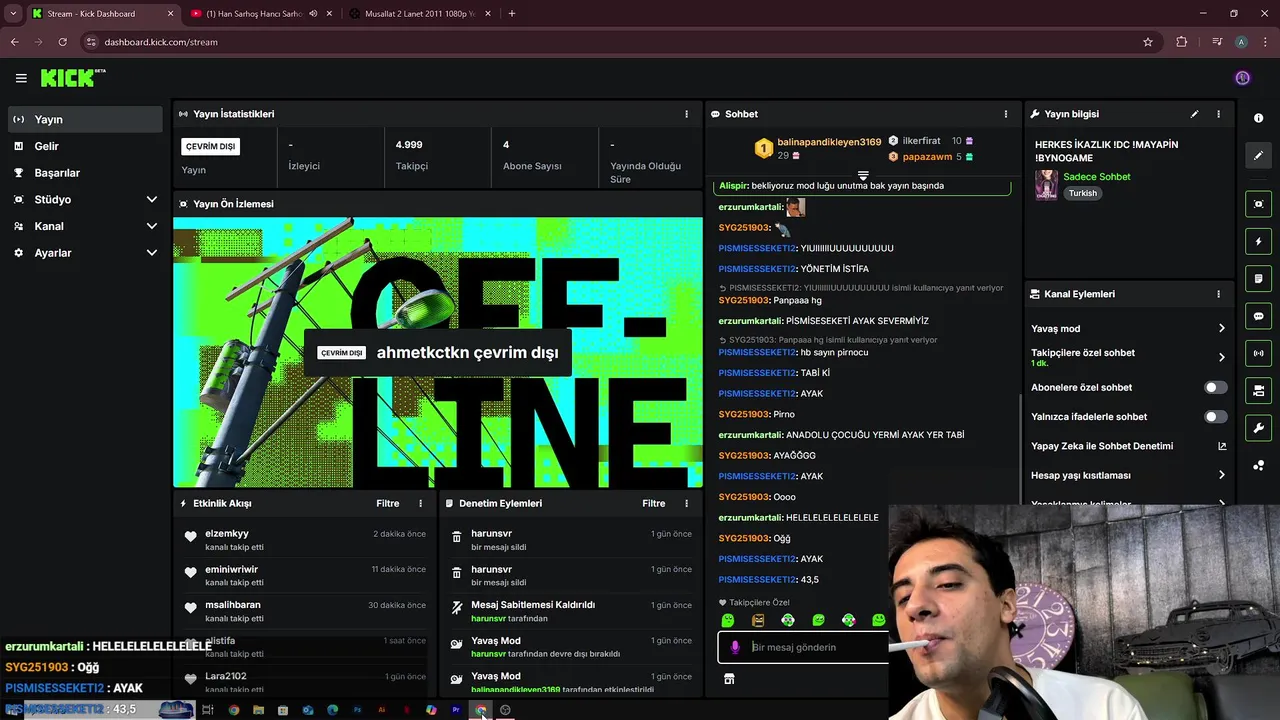This screenshot has height=720, width=1280.
Task: Click Mesaj Sabitlemesi Kaldırıldı moderation entry
Action: [533, 605]
